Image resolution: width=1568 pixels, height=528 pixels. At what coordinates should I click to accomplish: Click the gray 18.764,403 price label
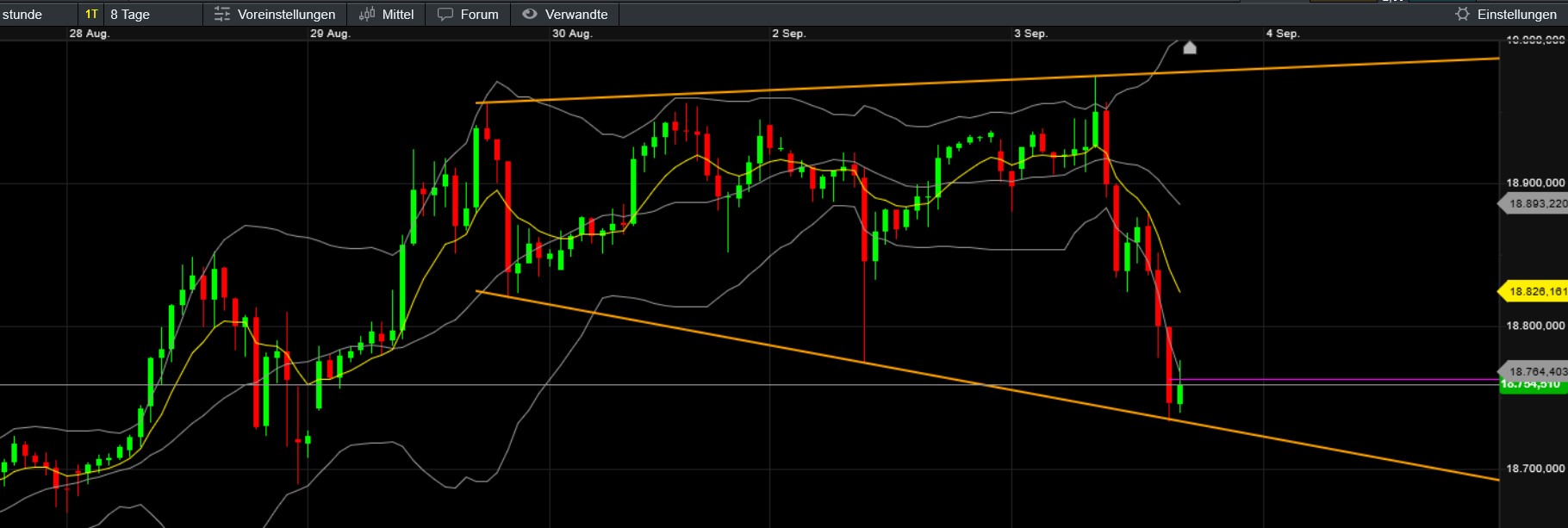(1534, 371)
